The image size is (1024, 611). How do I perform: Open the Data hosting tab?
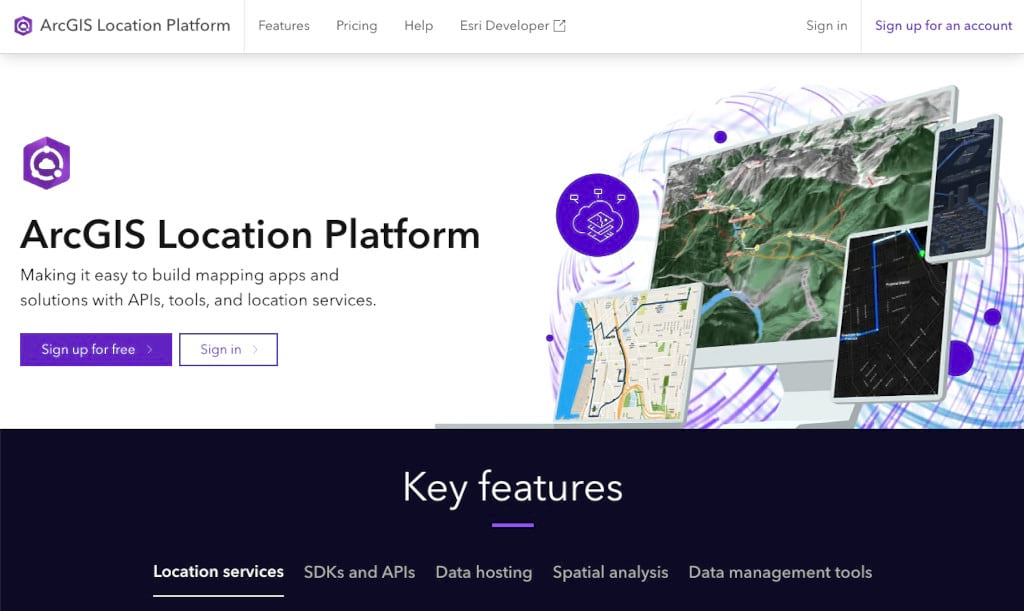click(x=484, y=572)
